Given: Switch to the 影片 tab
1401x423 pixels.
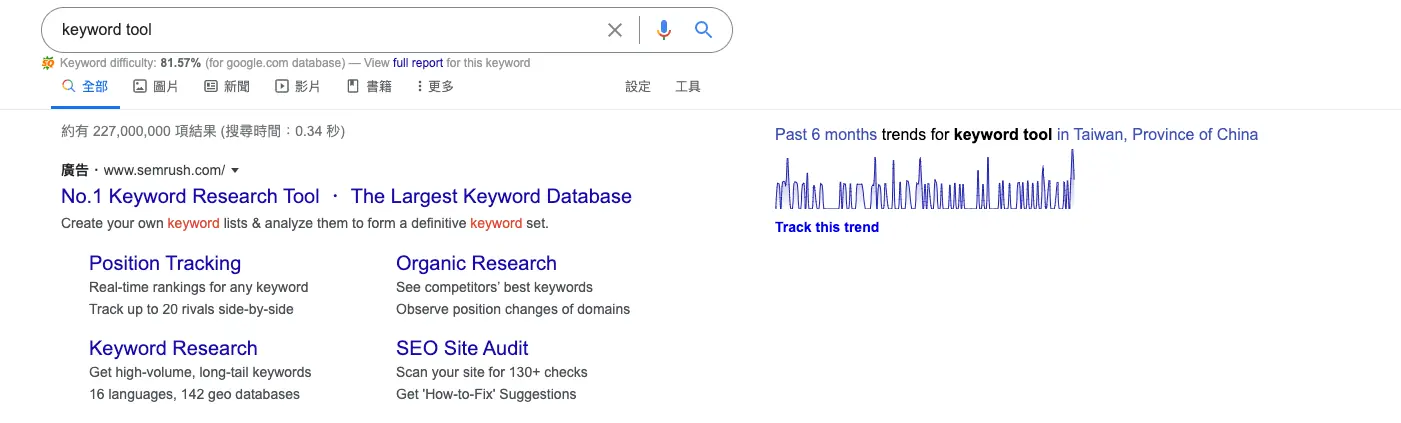Looking at the screenshot, I should 298,87.
